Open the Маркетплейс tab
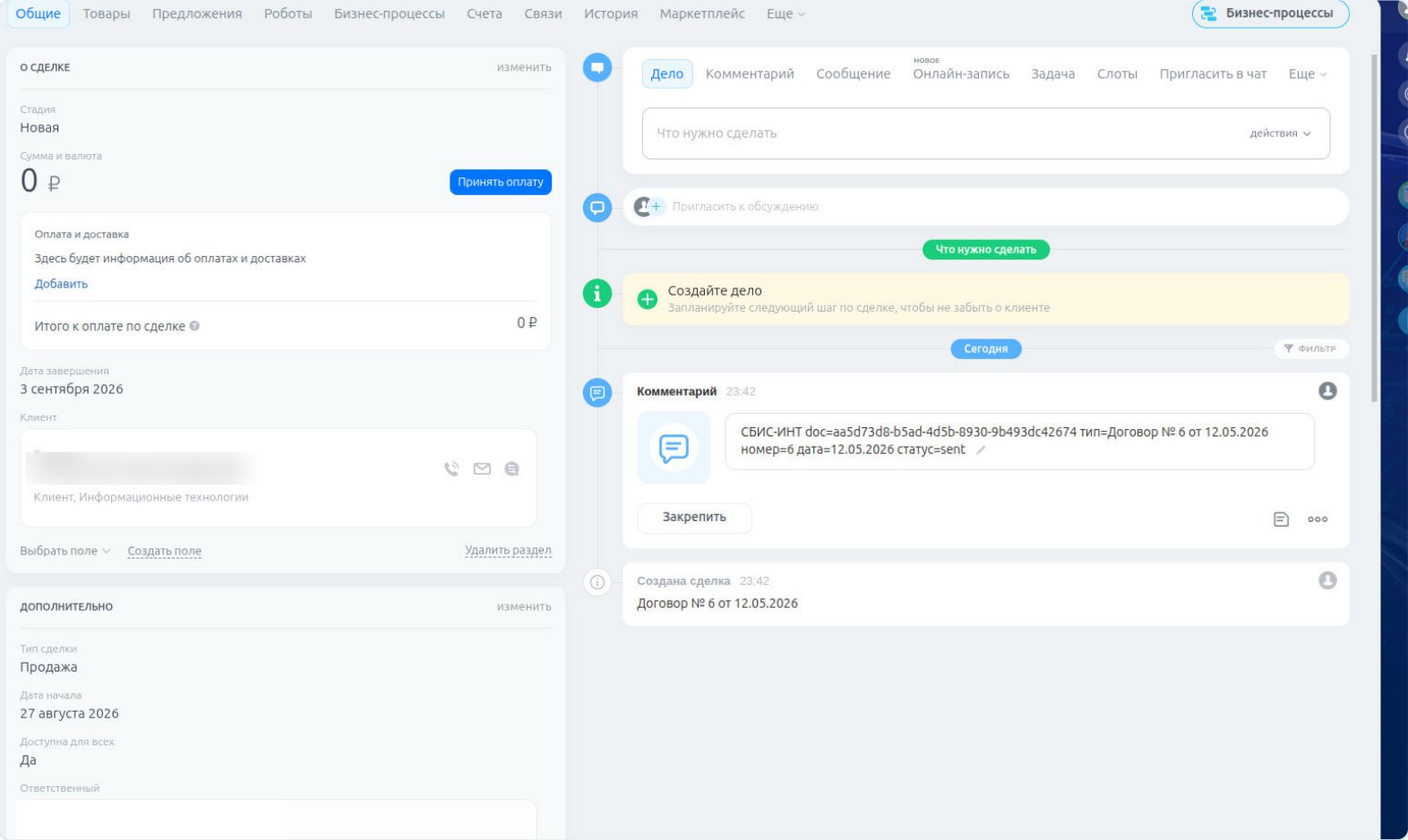Screen dimensions: 1408x840 pyautogui.click(x=702, y=13)
